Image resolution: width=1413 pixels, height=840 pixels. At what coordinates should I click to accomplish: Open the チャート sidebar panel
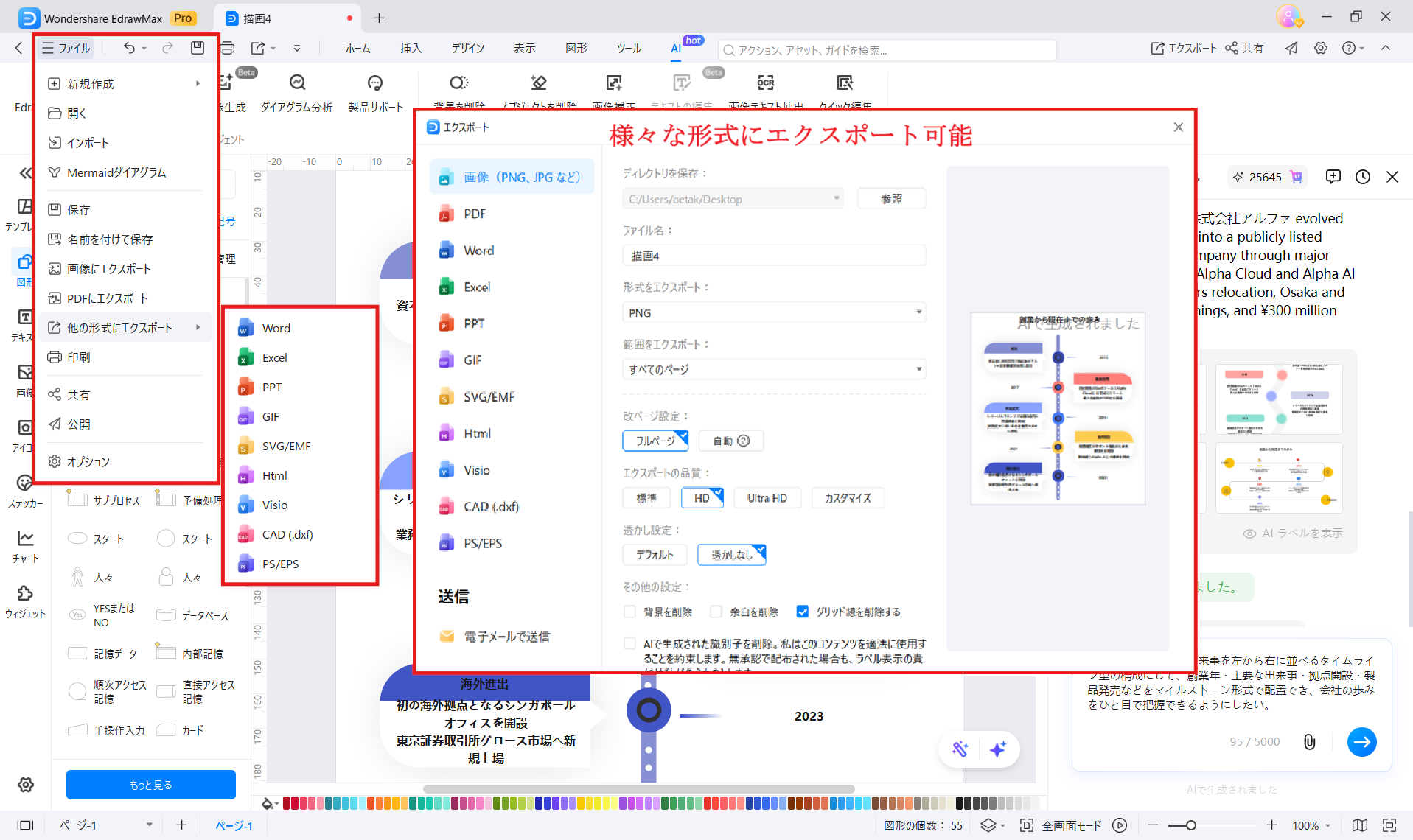point(25,546)
